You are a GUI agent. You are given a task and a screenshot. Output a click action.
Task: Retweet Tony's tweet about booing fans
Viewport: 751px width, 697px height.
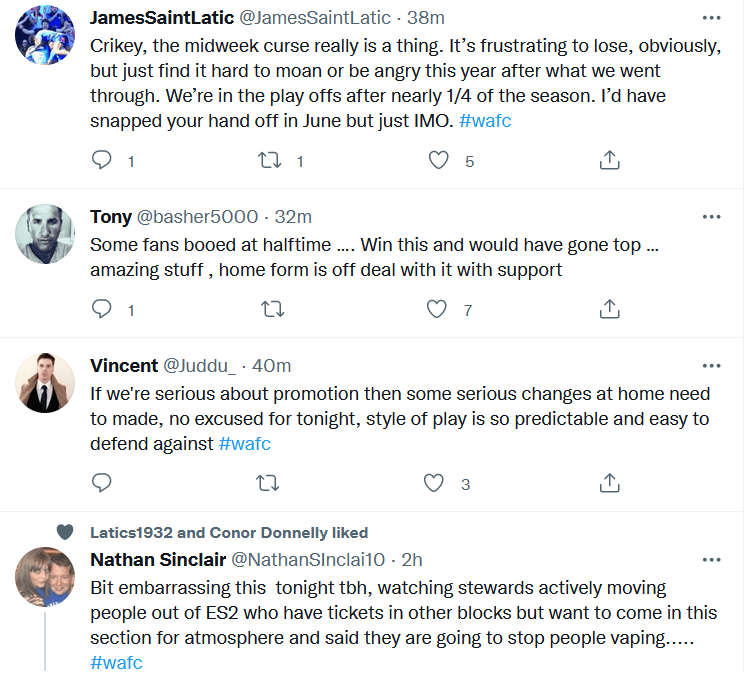[x=270, y=310]
